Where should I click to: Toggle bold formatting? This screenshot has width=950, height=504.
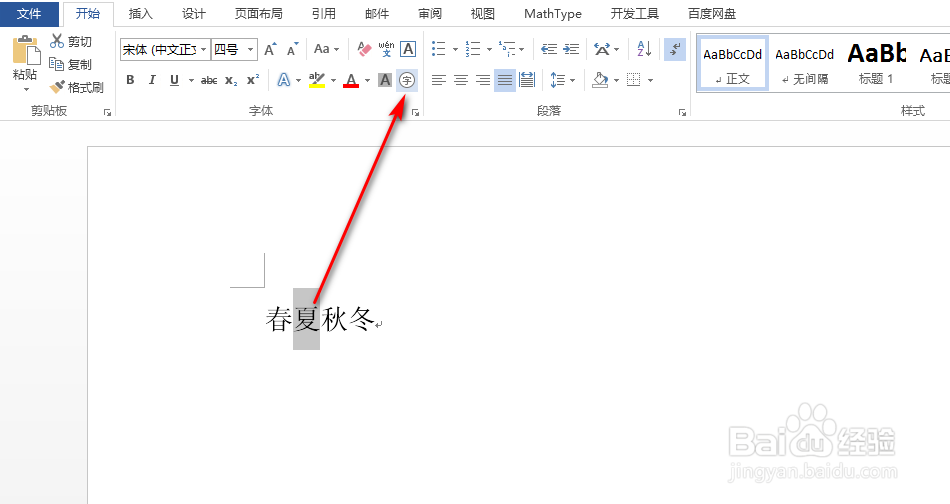point(130,80)
